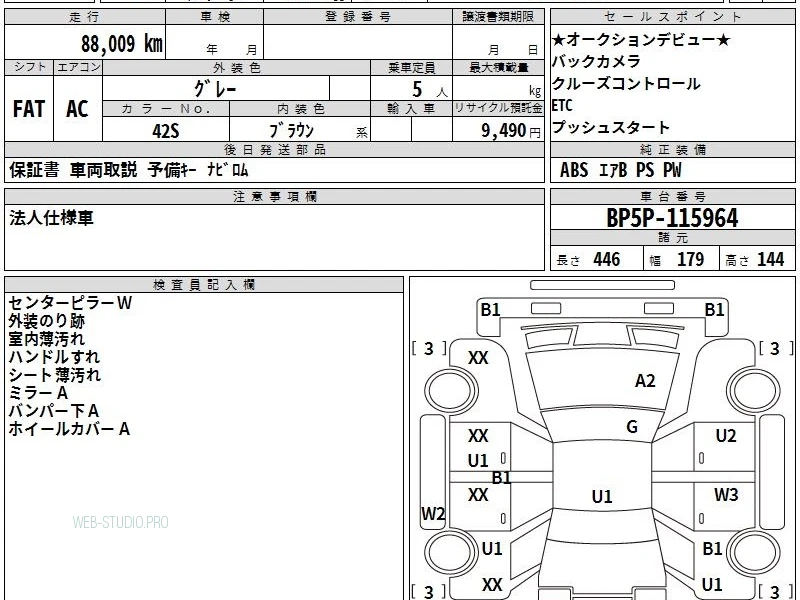Image resolution: width=800 pixels, height=600 pixels.
Task: Select the セールスポイント heading
Action: click(672, 17)
